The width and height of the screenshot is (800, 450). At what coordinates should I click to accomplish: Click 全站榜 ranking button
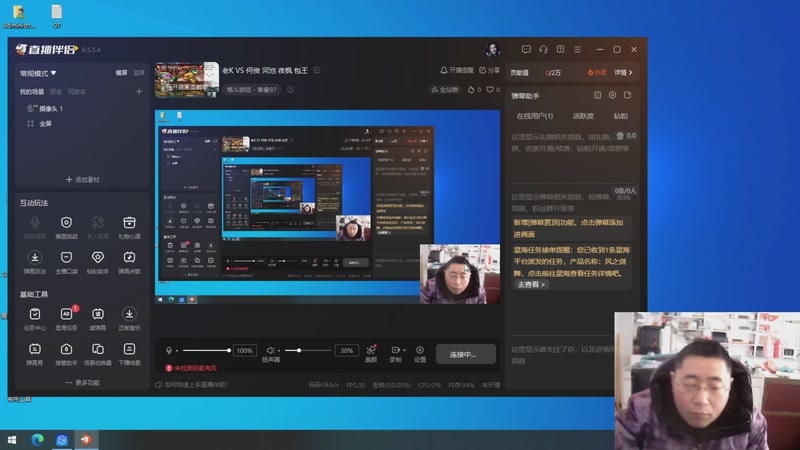(445, 90)
